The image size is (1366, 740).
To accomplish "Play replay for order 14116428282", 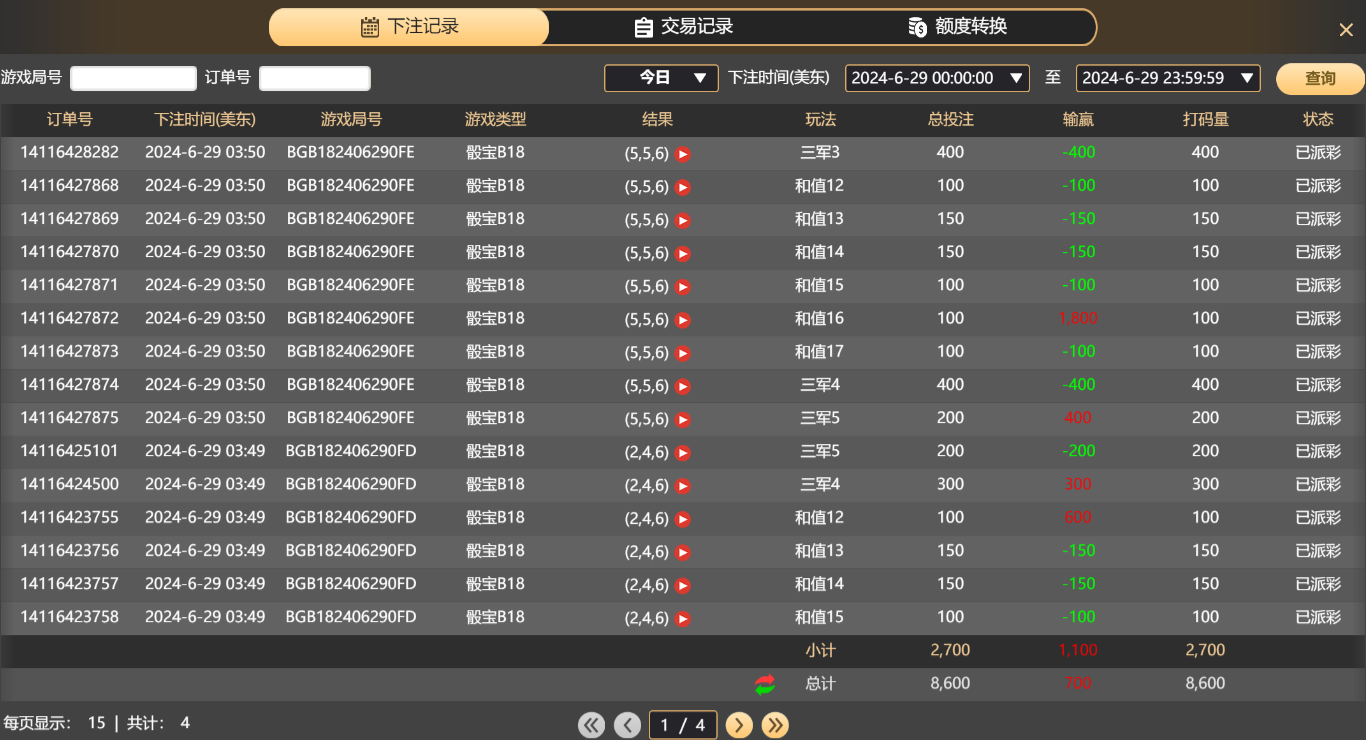I will [683, 154].
